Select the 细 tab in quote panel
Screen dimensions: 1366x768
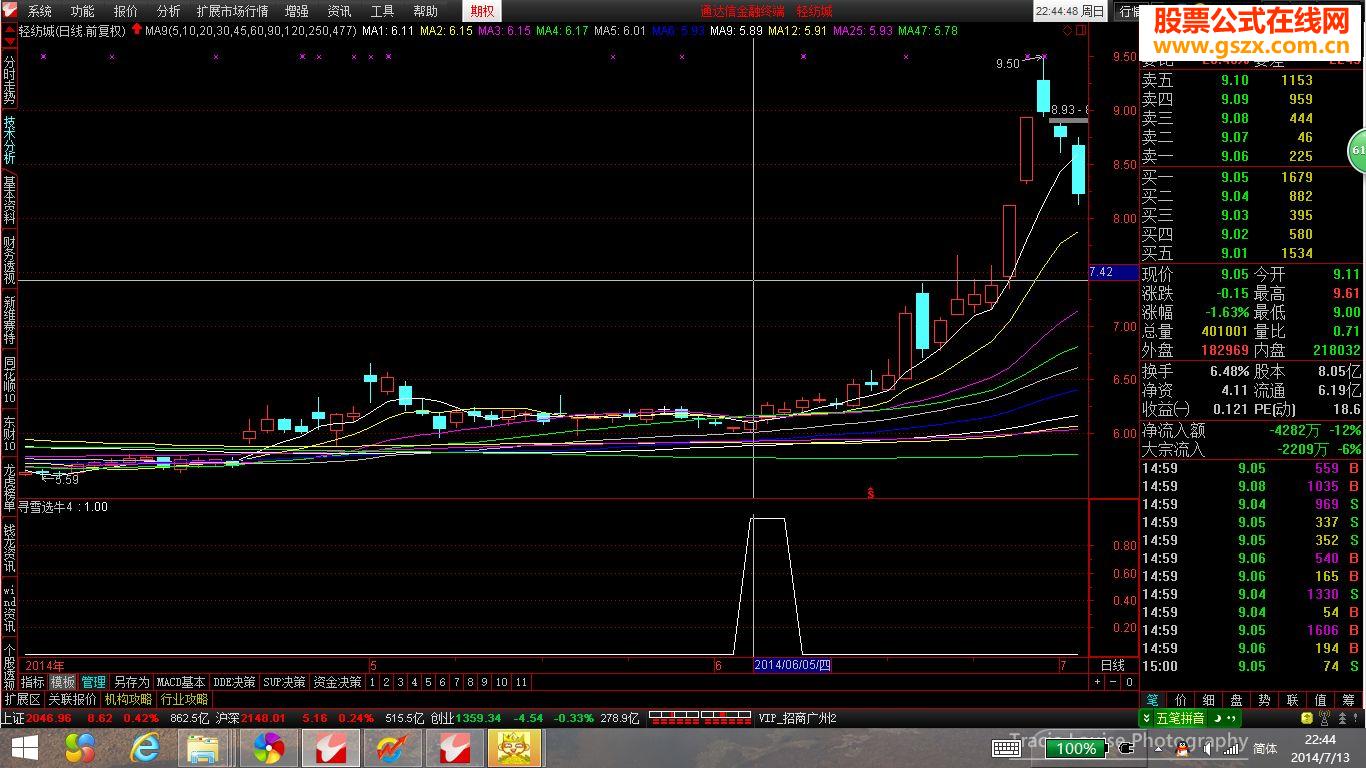pos(1209,700)
